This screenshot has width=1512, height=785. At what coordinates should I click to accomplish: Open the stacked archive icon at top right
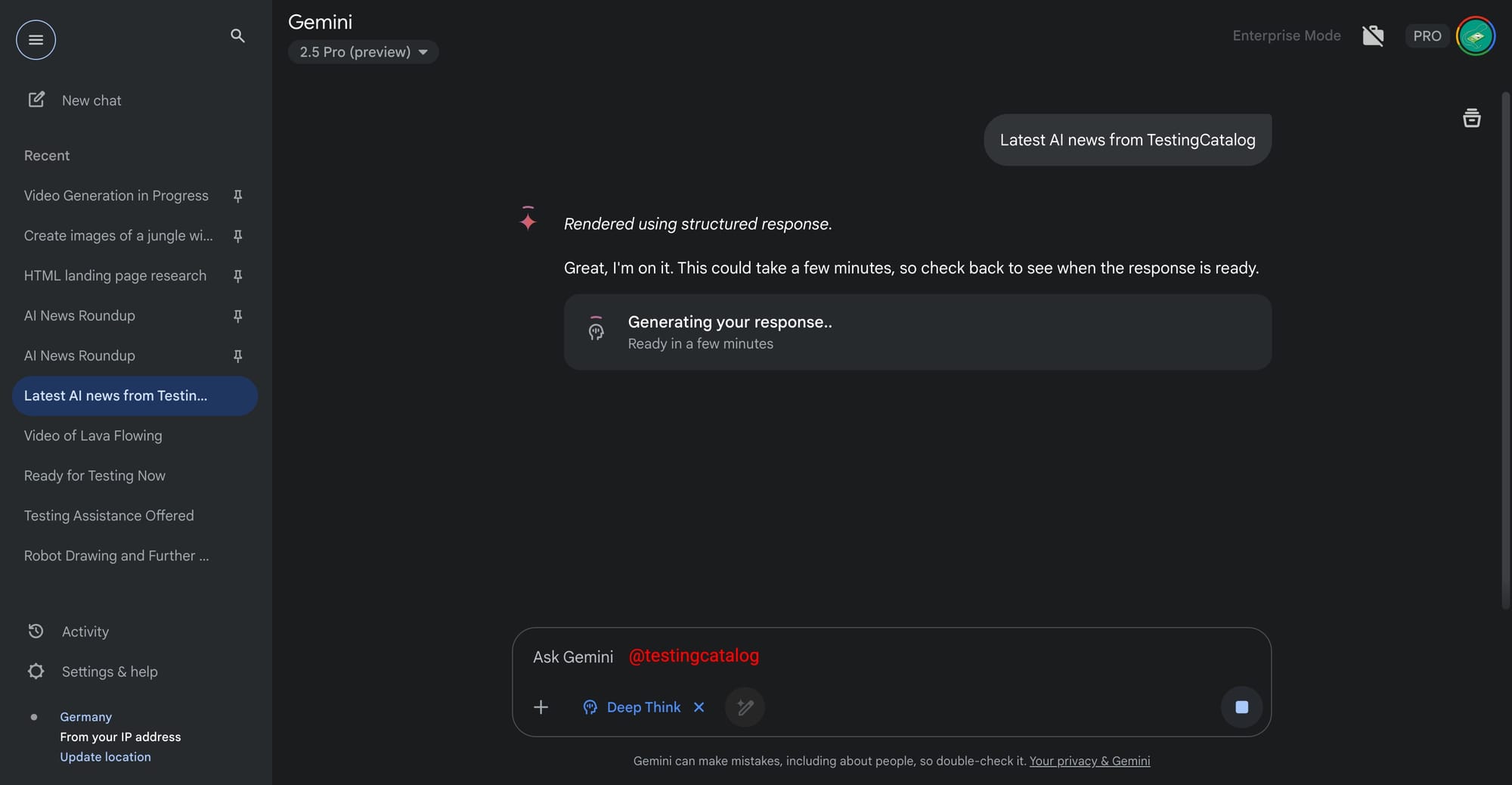coord(1471,118)
